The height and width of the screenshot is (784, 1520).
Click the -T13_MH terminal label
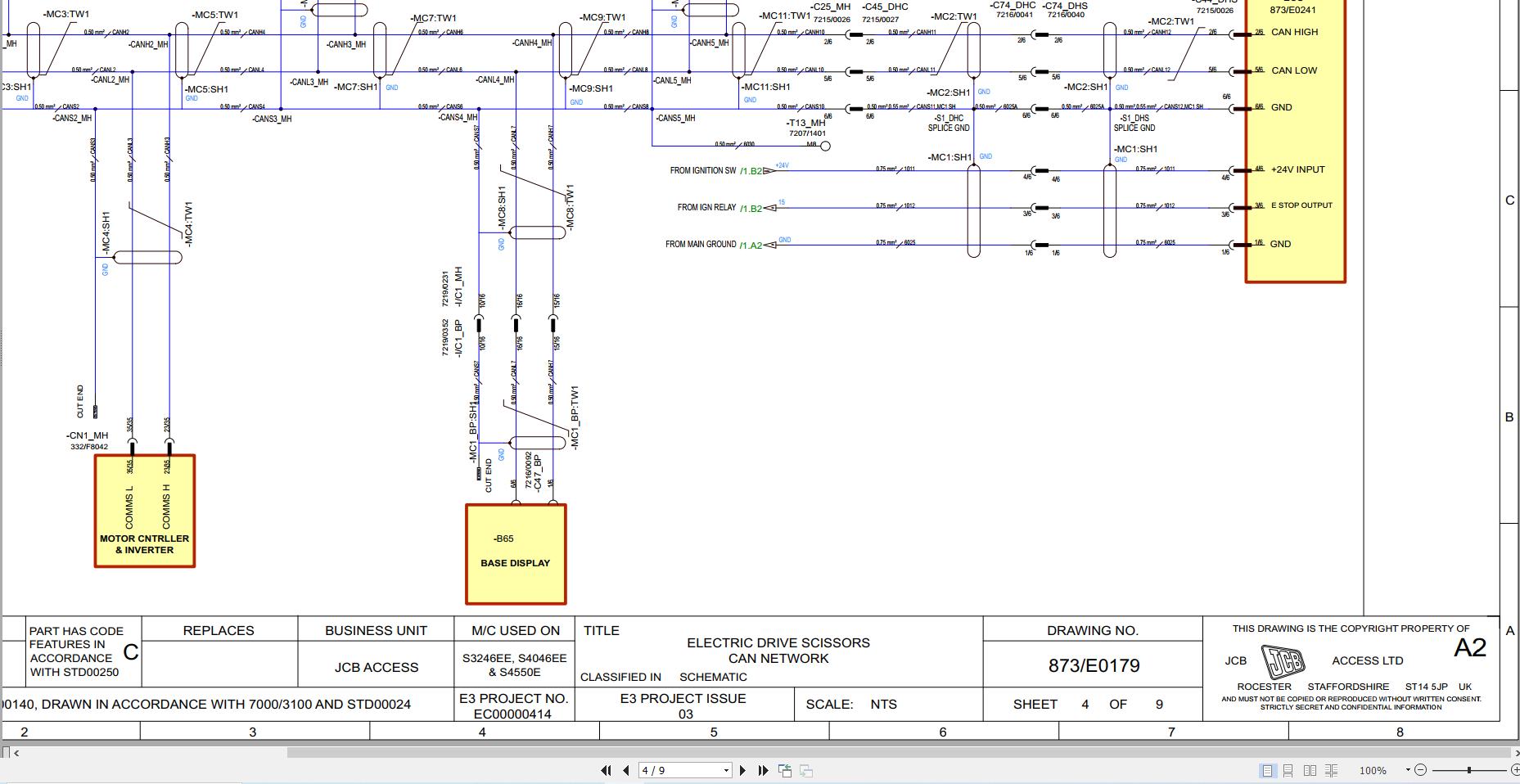(x=807, y=124)
